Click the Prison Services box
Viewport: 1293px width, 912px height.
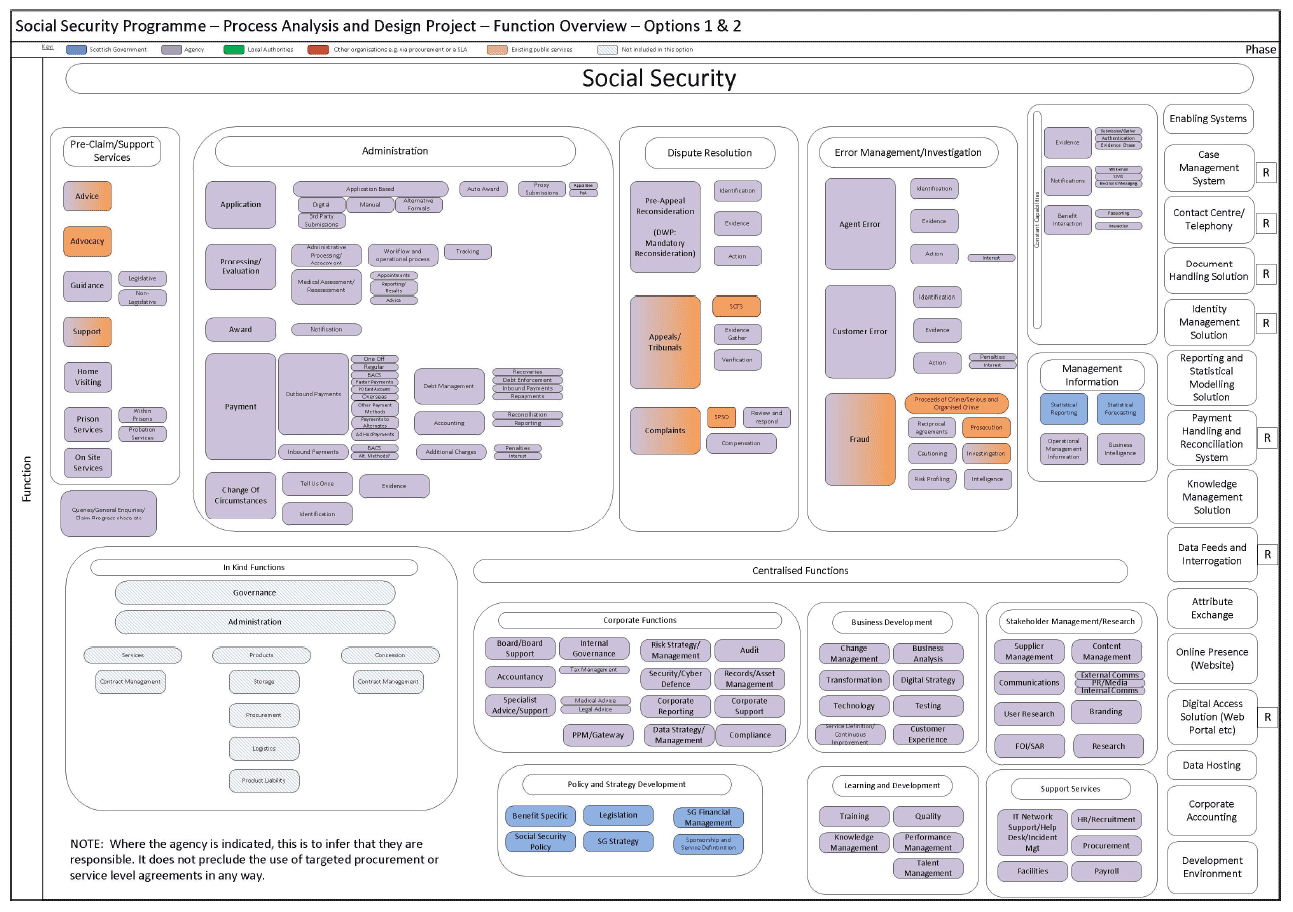87,424
